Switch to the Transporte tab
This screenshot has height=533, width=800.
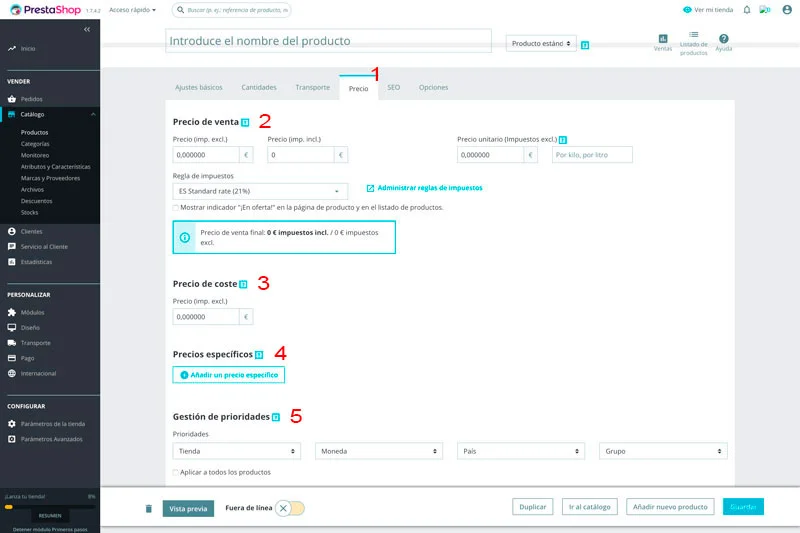point(313,88)
